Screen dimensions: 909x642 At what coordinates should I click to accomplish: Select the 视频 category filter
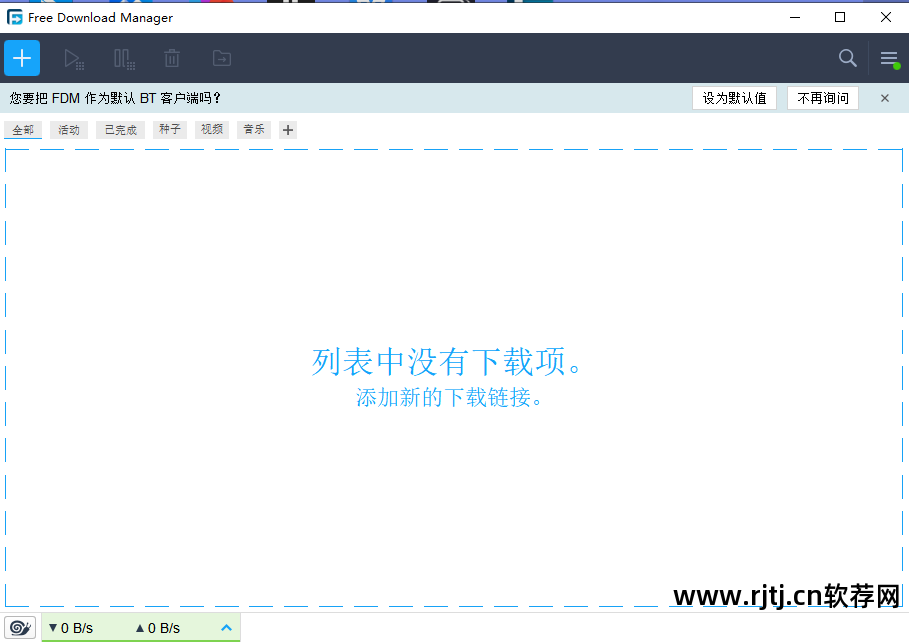click(211, 129)
